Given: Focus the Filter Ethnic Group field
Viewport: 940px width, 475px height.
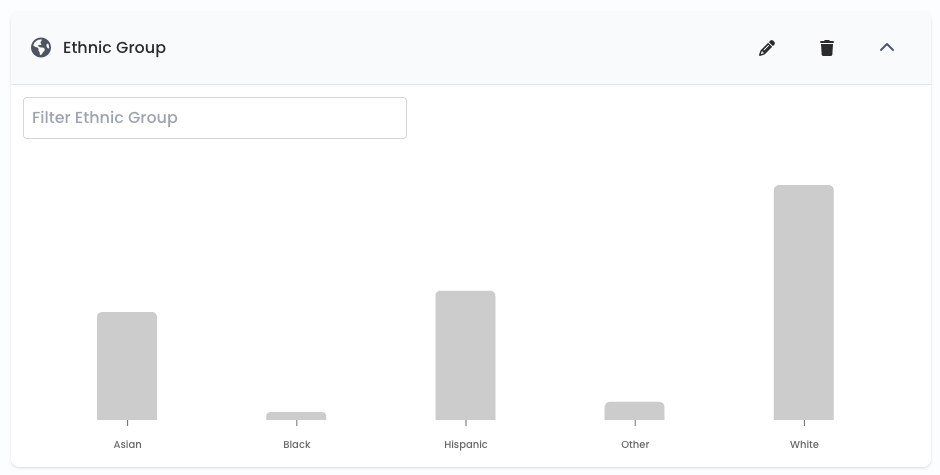Looking at the screenshot, I should tap(215, 118).
